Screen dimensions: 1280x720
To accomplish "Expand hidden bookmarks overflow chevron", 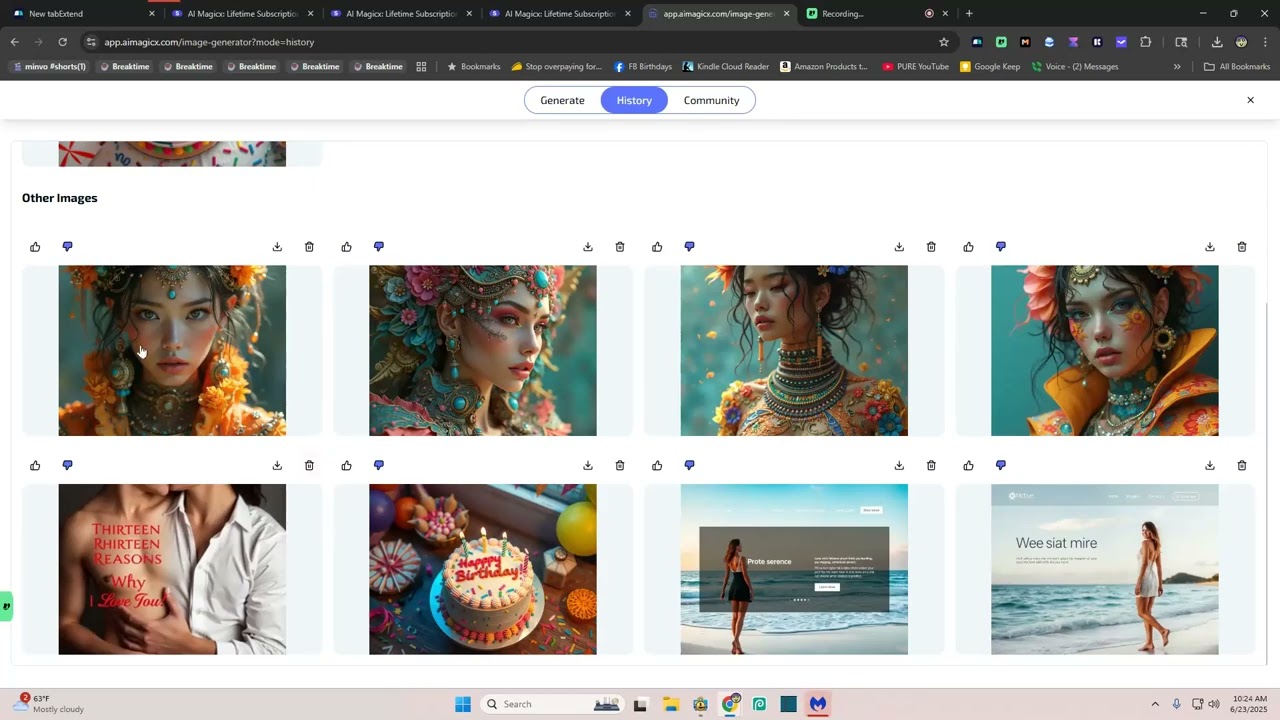I will 1177,67.
